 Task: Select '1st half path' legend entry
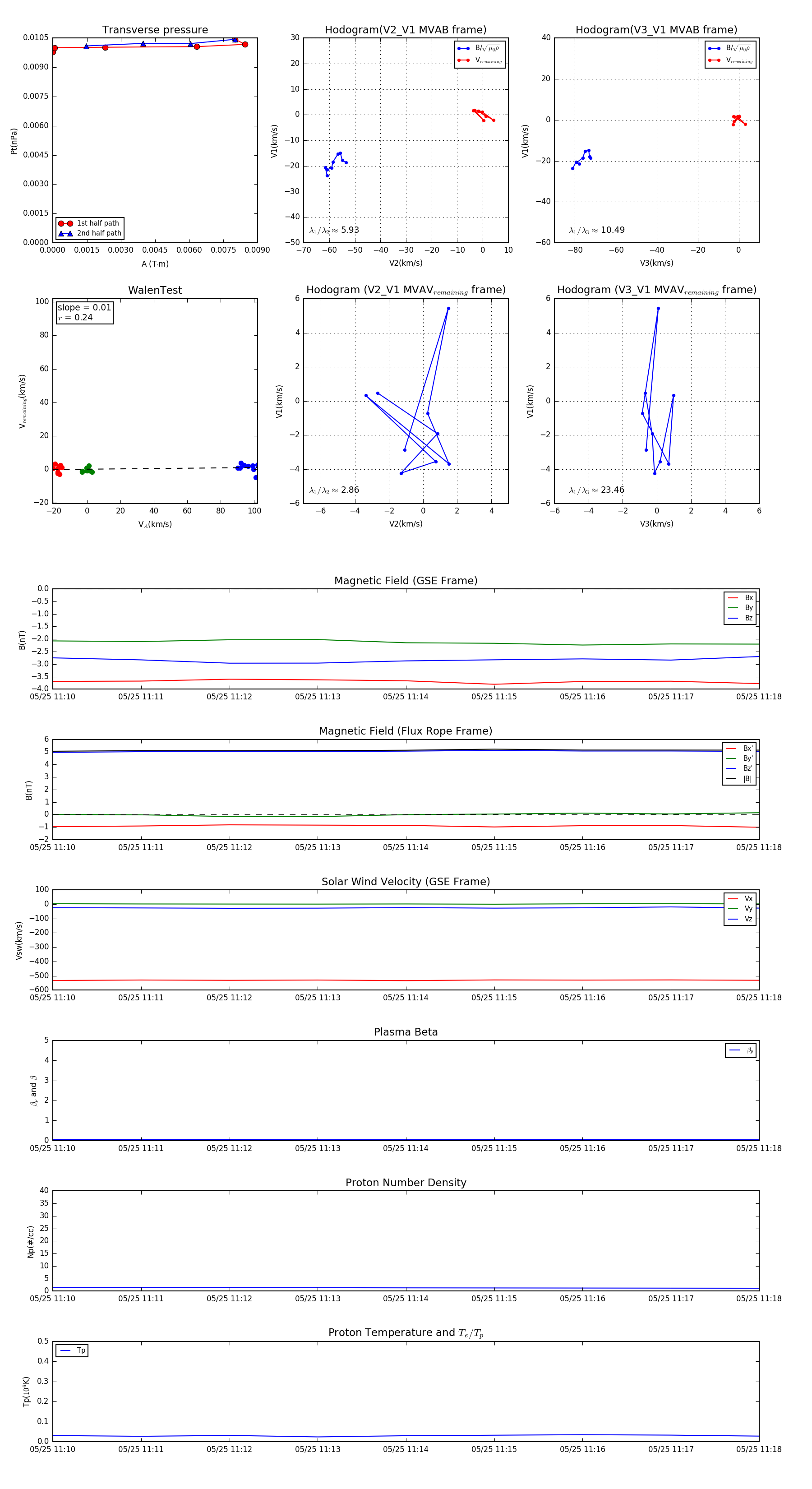pos(90,223)
